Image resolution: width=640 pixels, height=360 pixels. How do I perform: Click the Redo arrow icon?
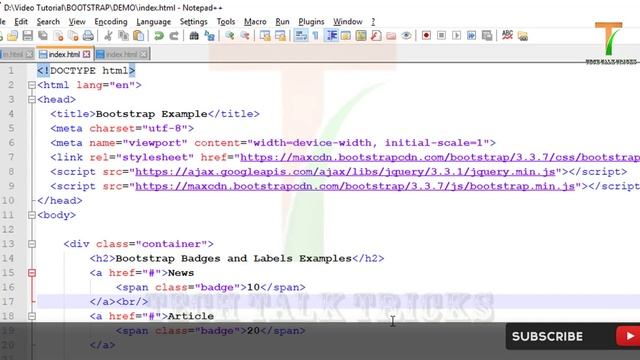pos(174,36)
